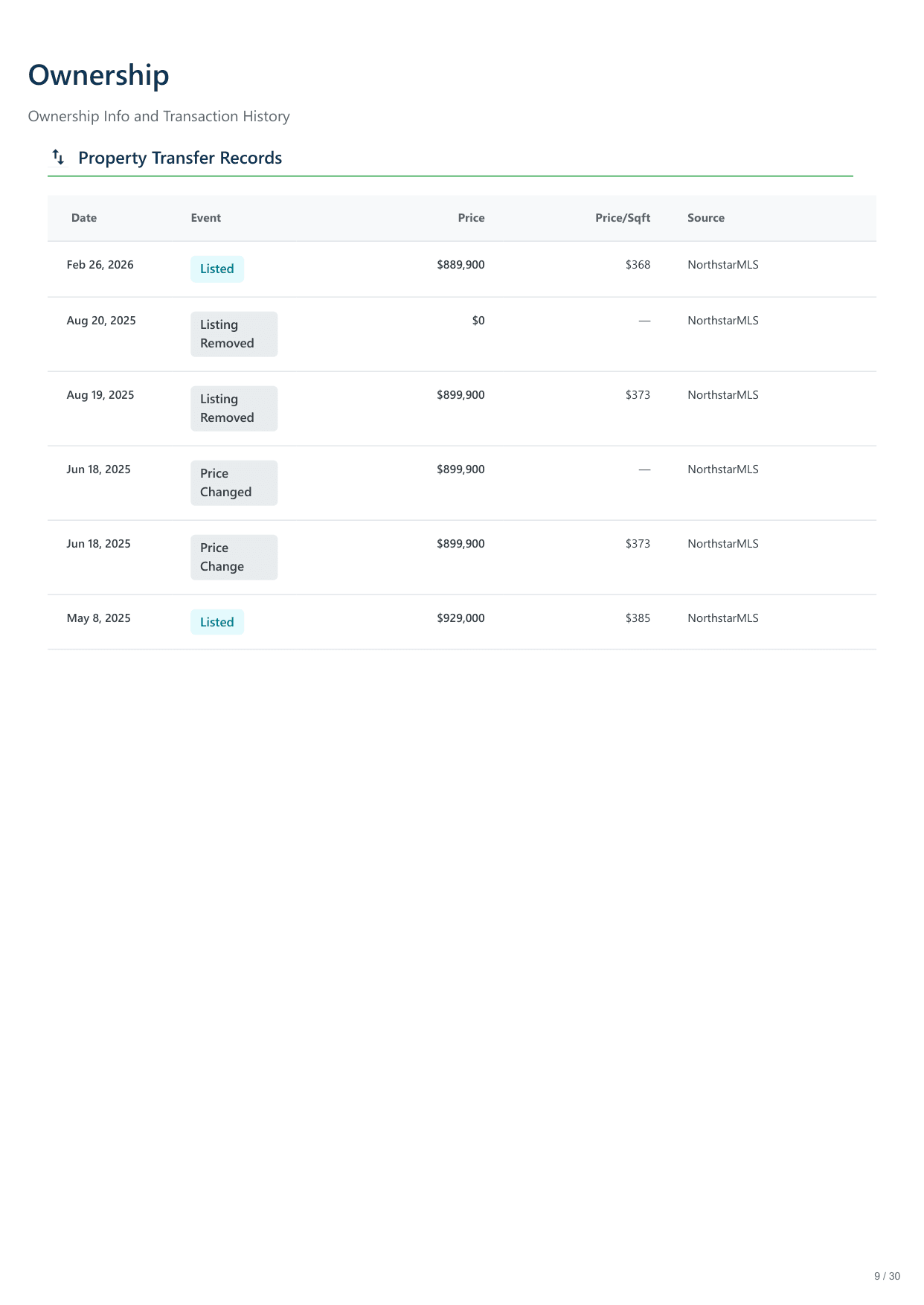Click the $368 price per sqft value

click(x=638, y=265)
